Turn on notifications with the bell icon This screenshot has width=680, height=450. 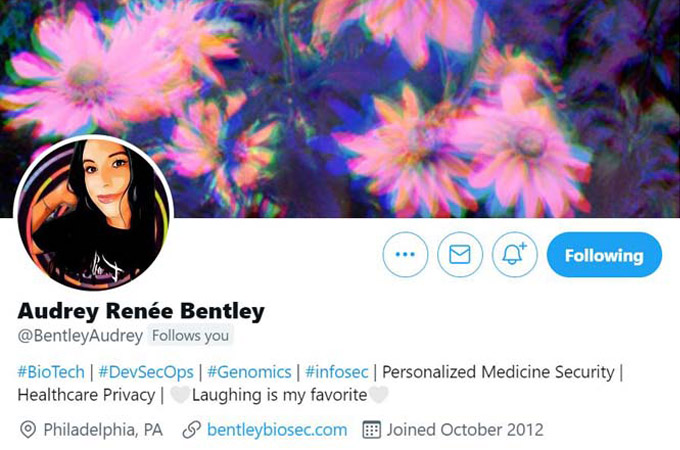(x=514, y=254)
